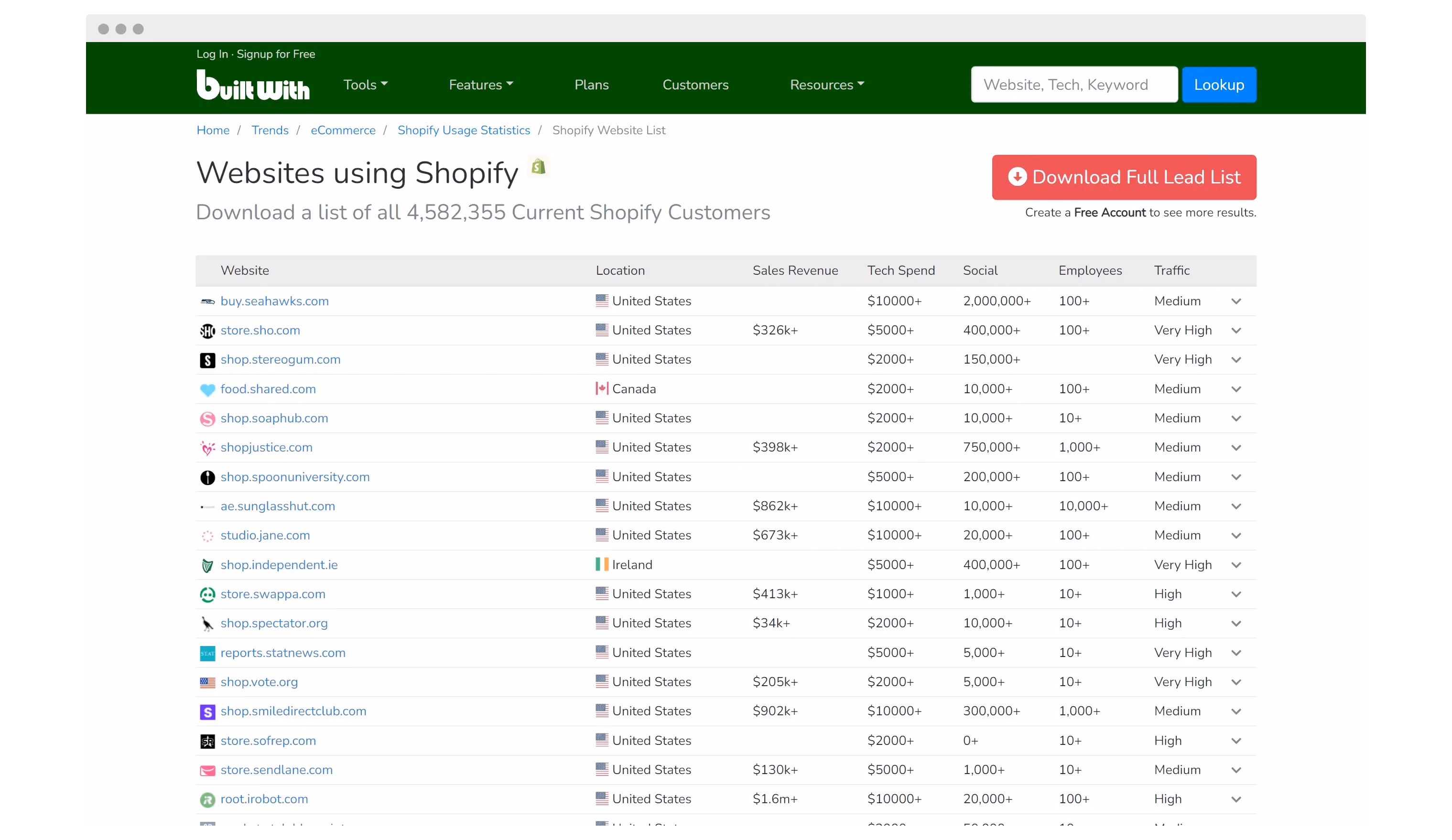The height and width of the screenshot is (840, 1452).
Task: Click Signup for Free link
Action: 276,54
